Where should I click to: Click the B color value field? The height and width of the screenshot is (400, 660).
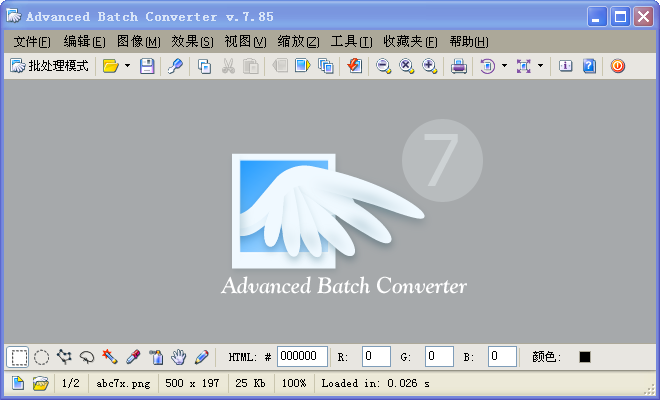point(503,357)
